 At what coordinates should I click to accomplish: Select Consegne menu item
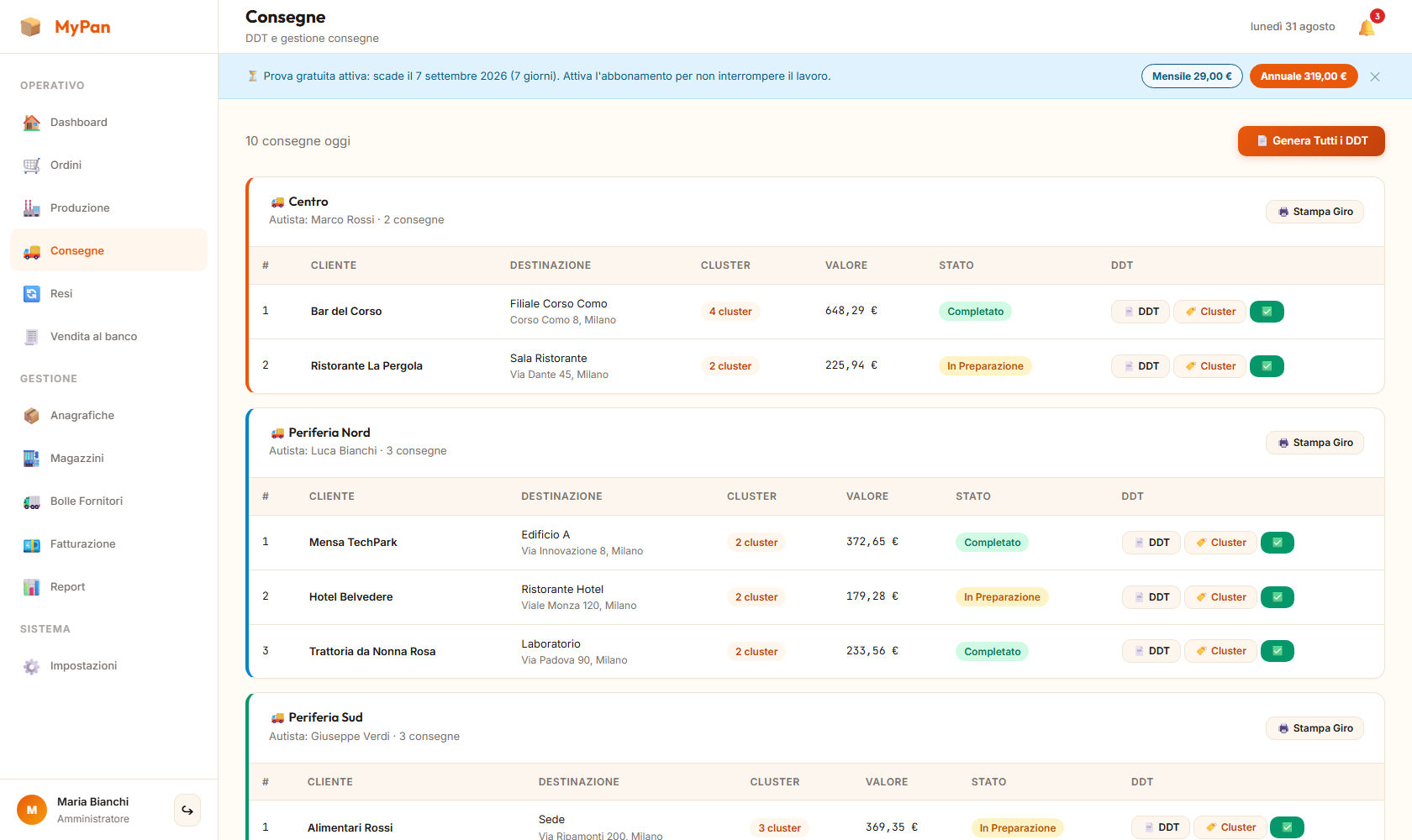(x=108, y=250)
